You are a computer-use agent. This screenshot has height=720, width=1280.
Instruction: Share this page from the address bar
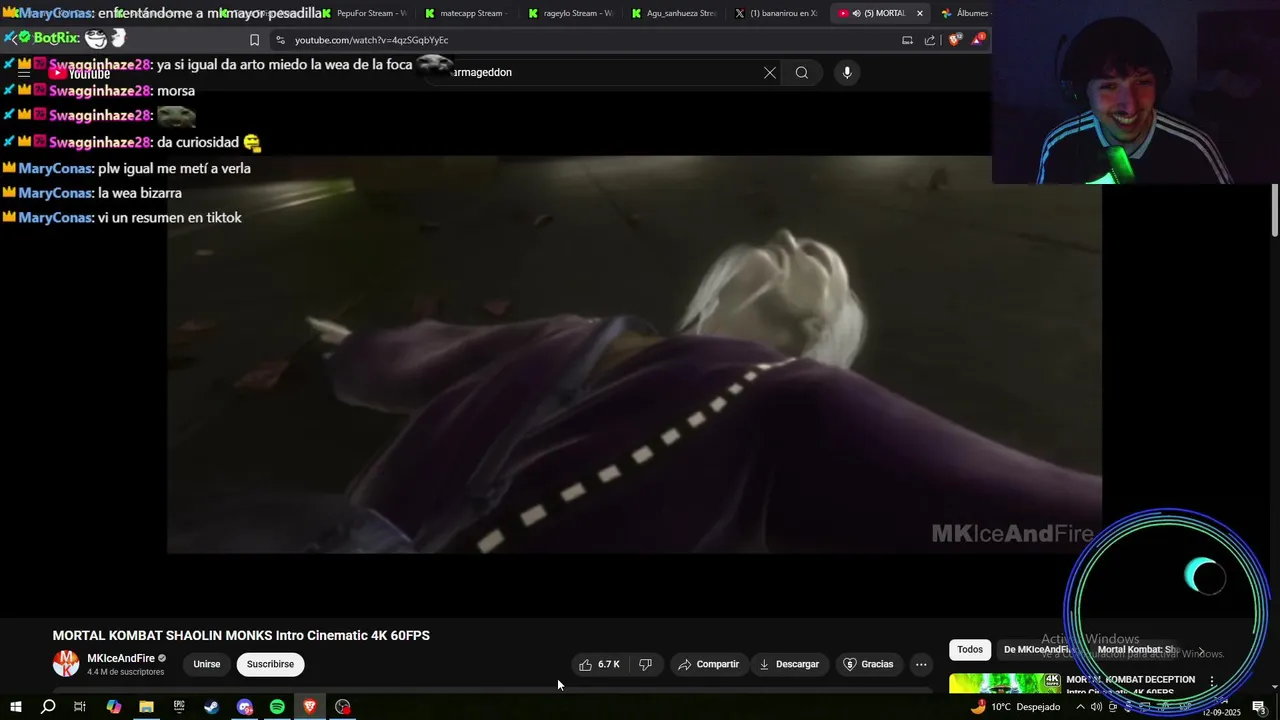930,40
